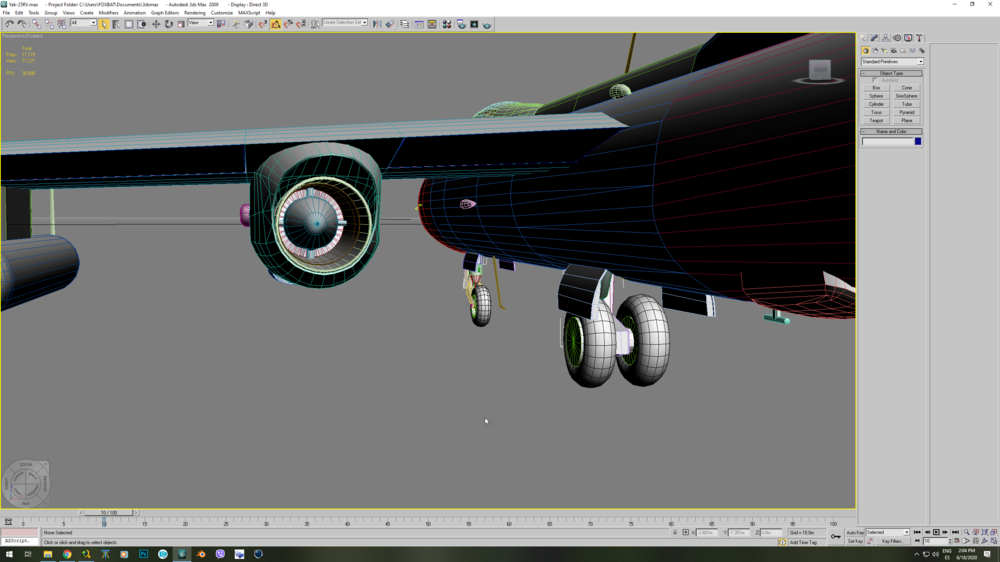Open the Utilities hammer panel tab
The height and width of the screenshot is (562, 1000).
pyautogui.click(x=919, y=38)
